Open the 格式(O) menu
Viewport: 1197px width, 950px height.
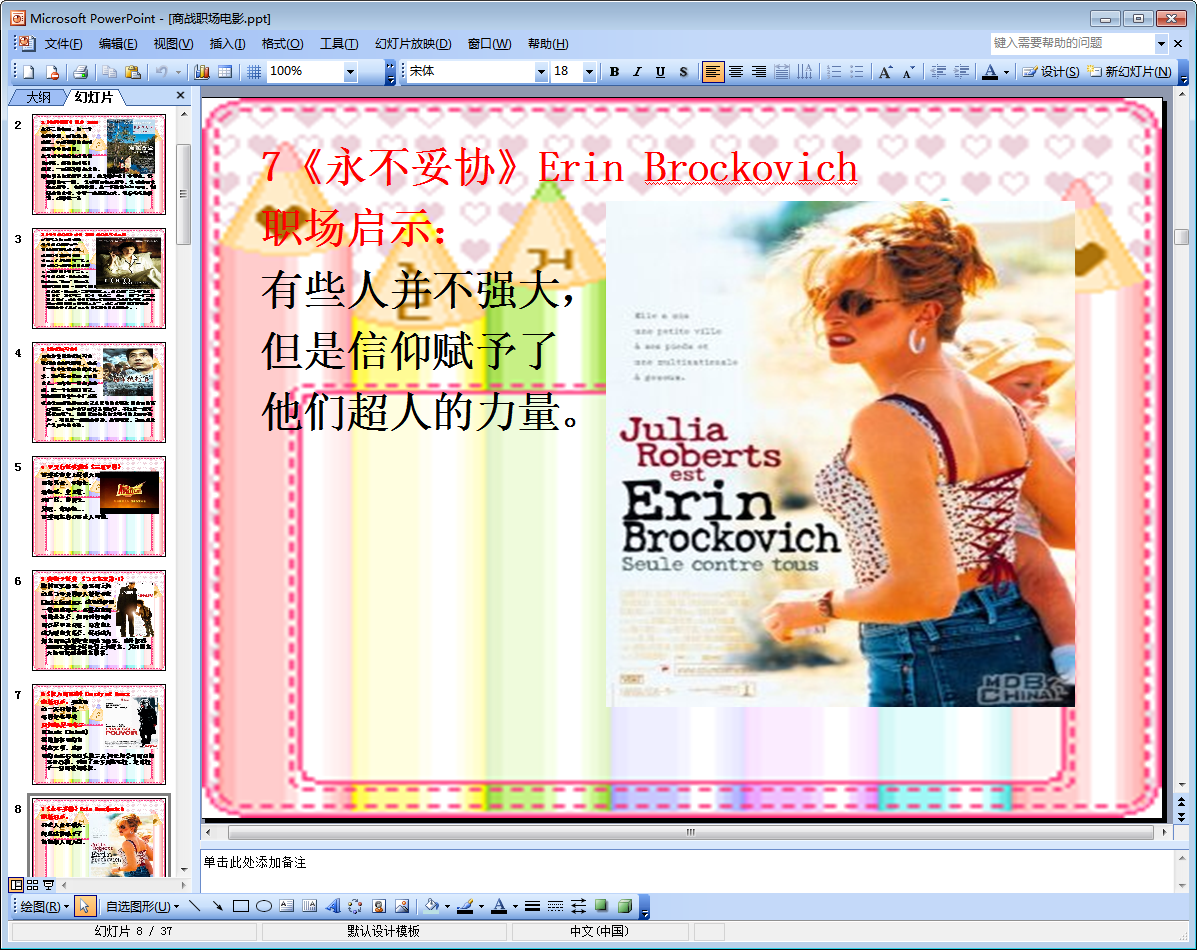282,44
